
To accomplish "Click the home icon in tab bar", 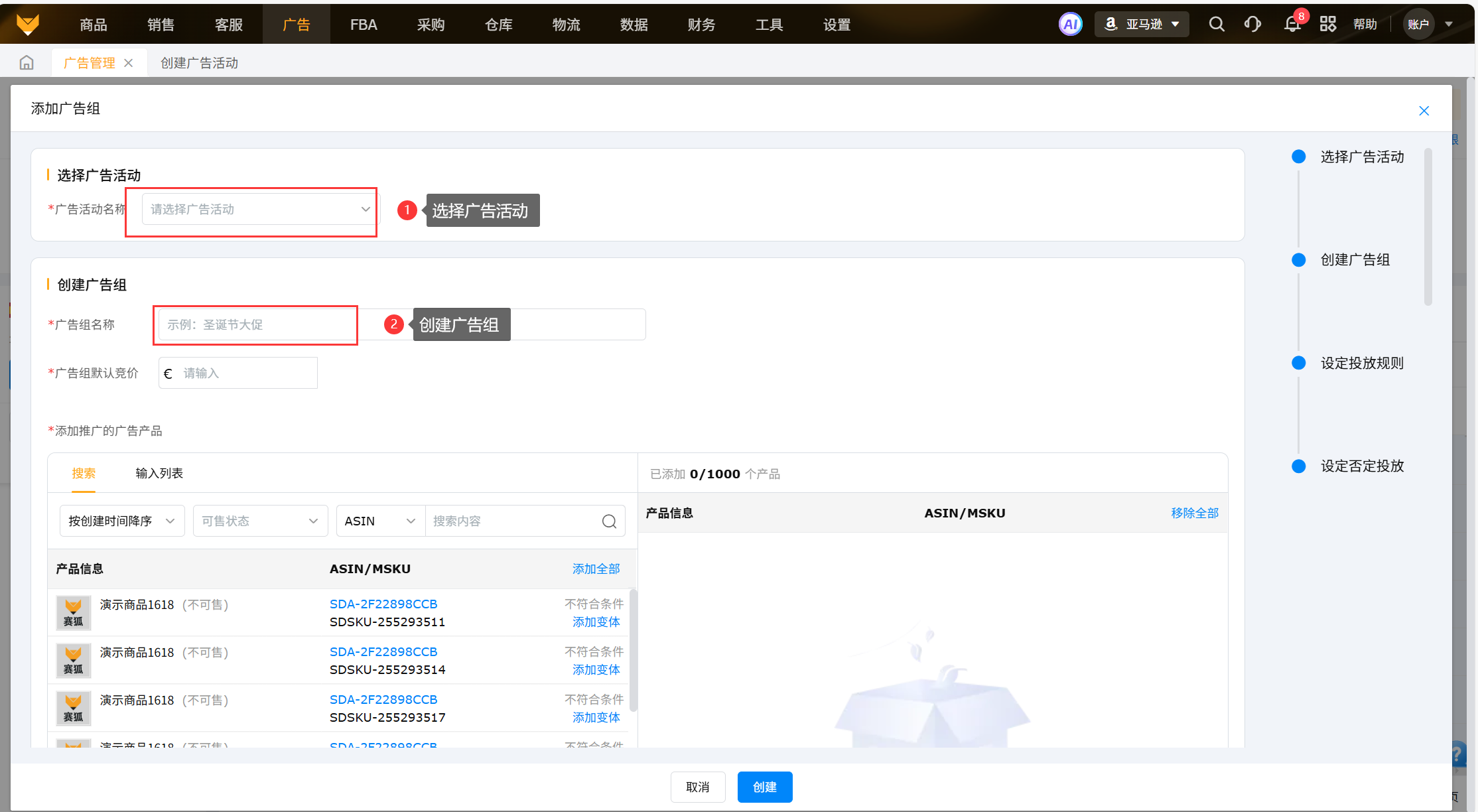I will pos(27,62).
